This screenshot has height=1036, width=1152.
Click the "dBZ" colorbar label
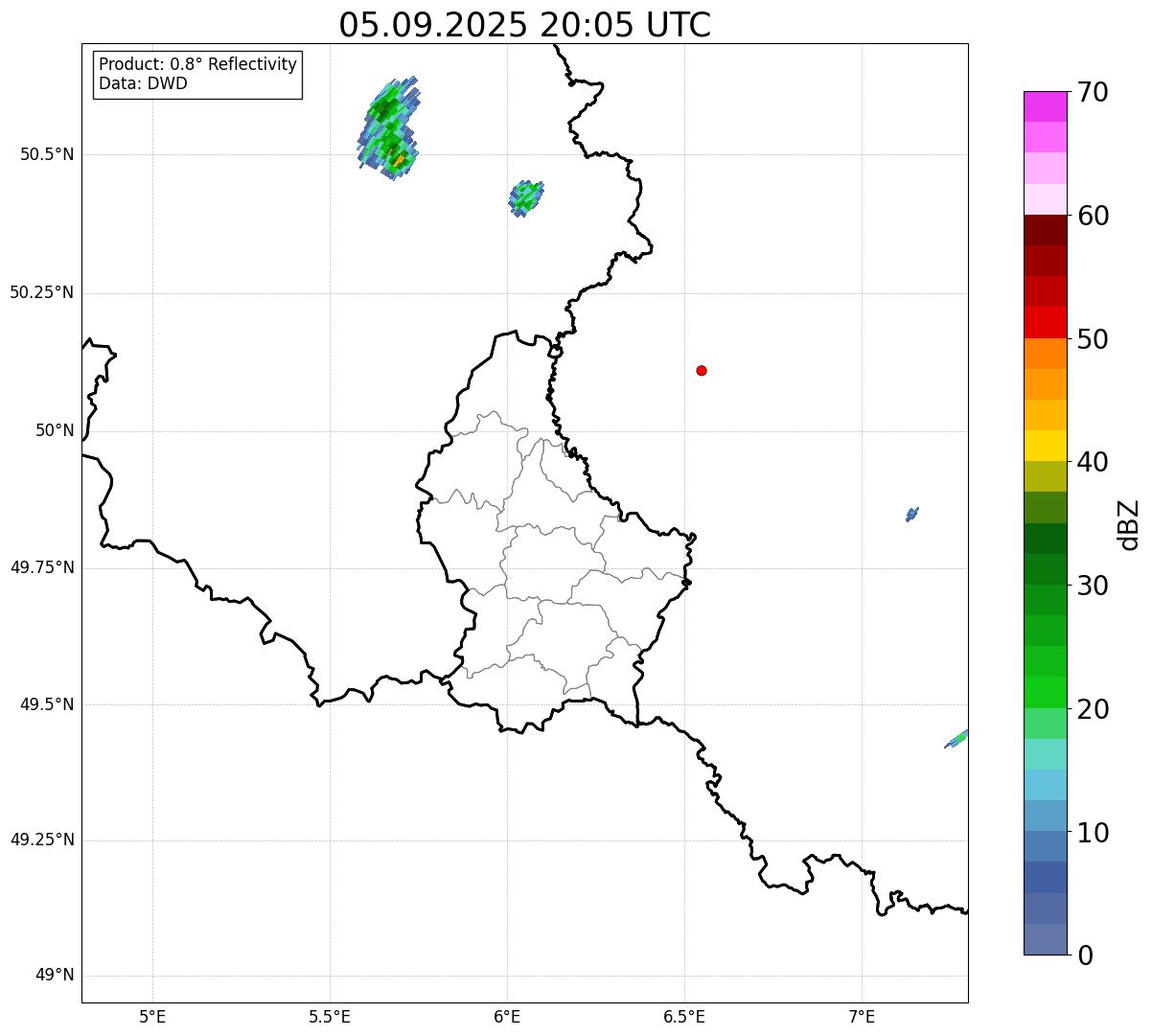1129,523
